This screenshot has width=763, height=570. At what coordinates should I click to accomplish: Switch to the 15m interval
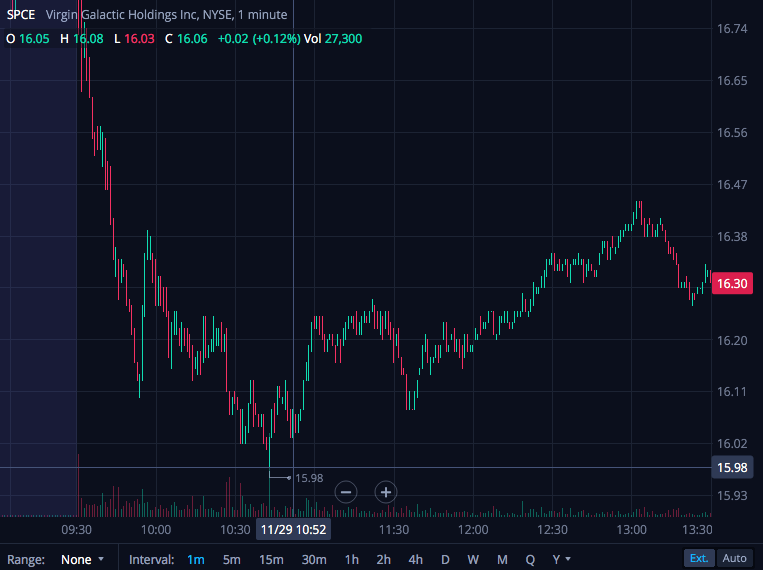pyautogui.click(x=271, y=559)
